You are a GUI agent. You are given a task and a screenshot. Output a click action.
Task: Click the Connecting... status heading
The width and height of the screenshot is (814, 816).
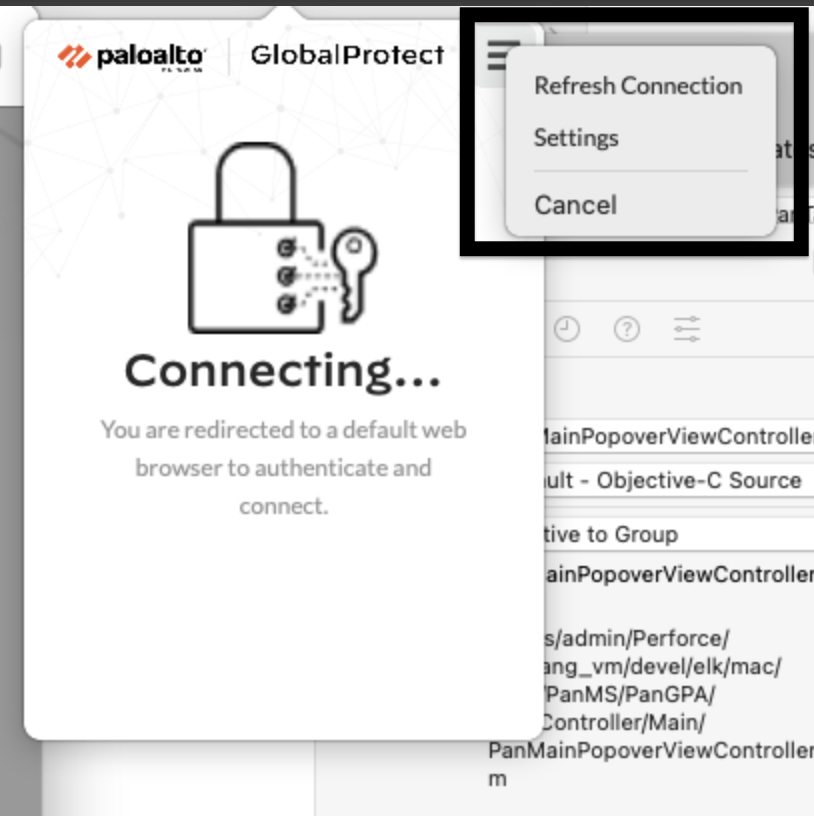point(283,371)
